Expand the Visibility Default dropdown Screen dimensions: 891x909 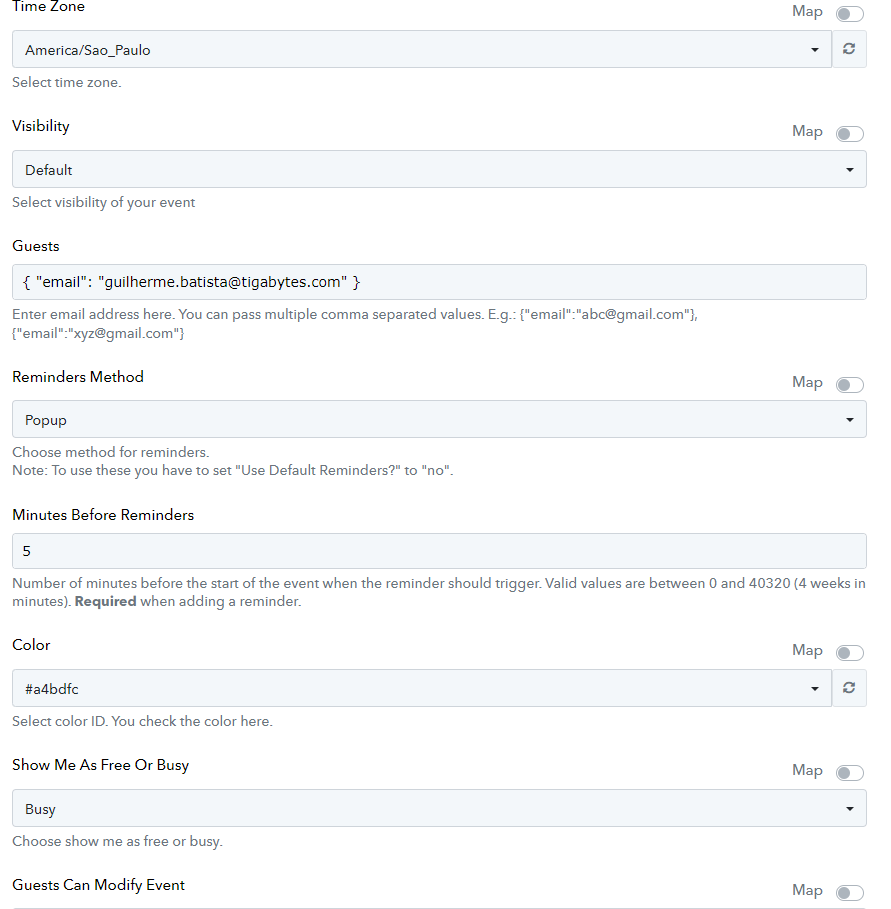pyautogui.click(x=439, y=169)
